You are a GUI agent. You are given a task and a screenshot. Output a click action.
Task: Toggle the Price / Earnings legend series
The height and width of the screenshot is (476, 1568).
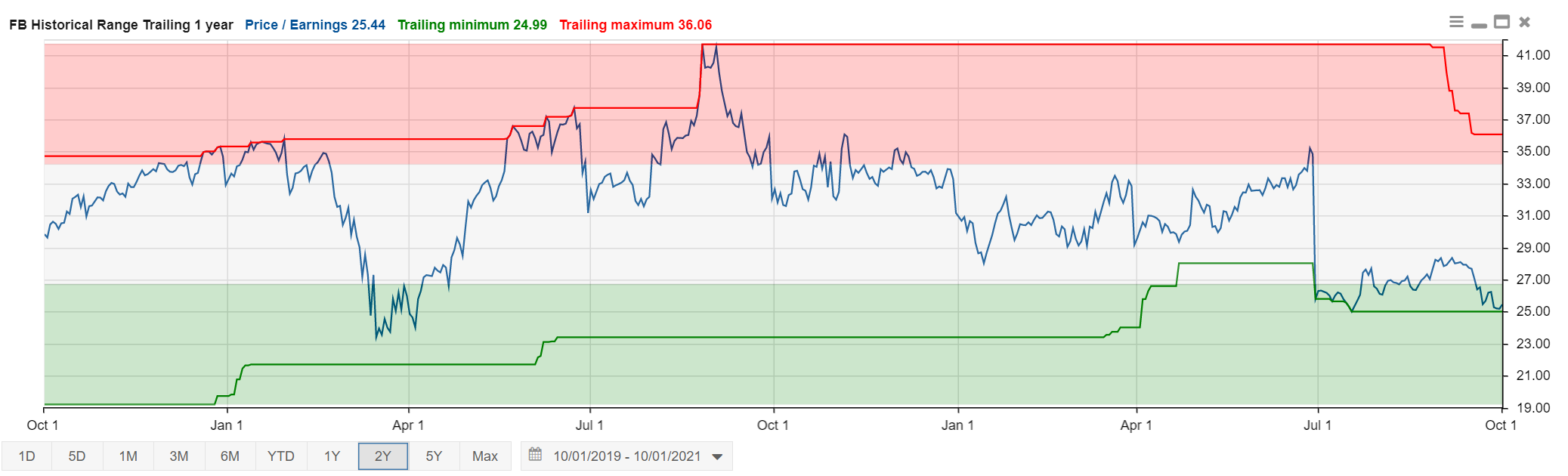[x=315, y=25]
